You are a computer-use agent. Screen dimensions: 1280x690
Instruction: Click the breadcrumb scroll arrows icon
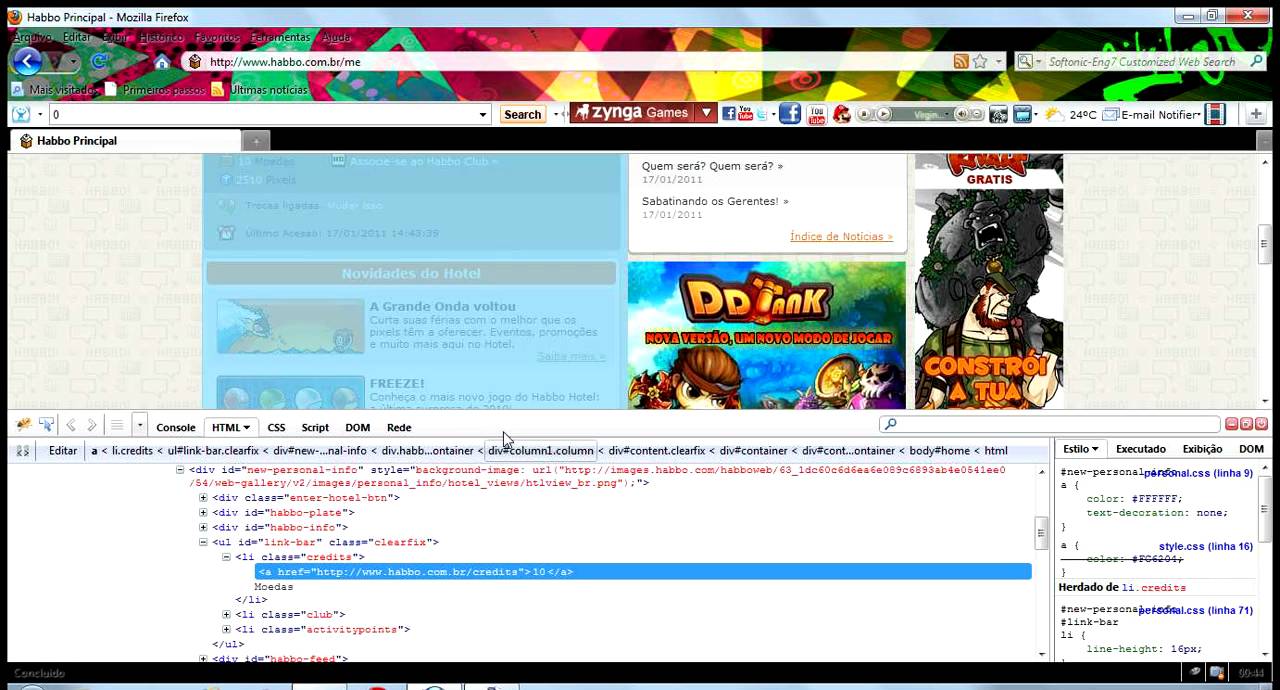tap(22, 450)
